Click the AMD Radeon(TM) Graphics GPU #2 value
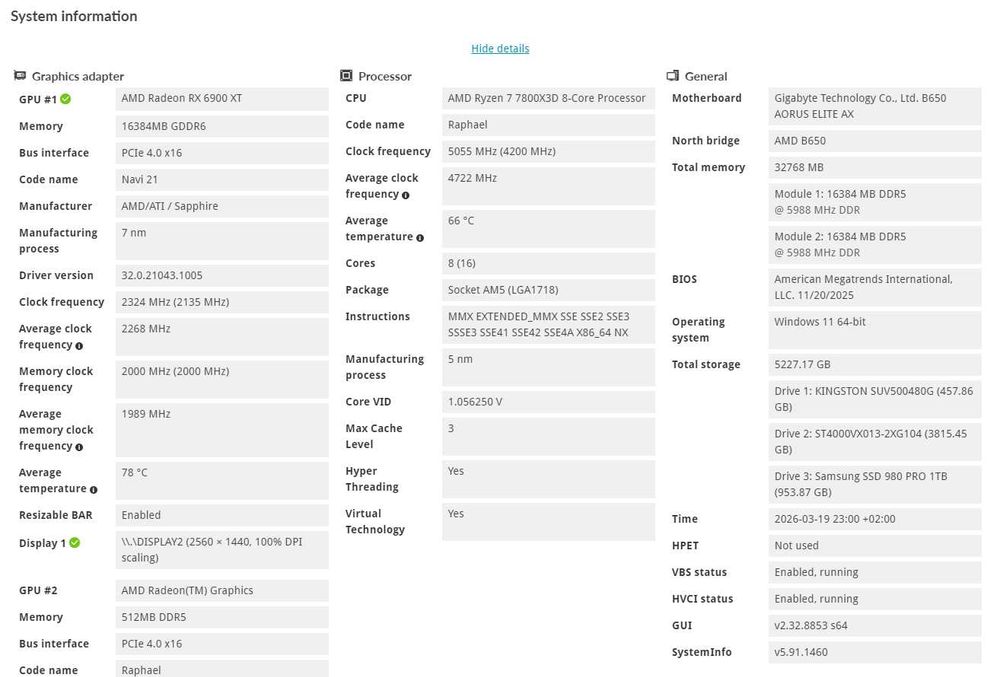Image resolution: width=1000 pixels, height=677 pixels. 222,590
